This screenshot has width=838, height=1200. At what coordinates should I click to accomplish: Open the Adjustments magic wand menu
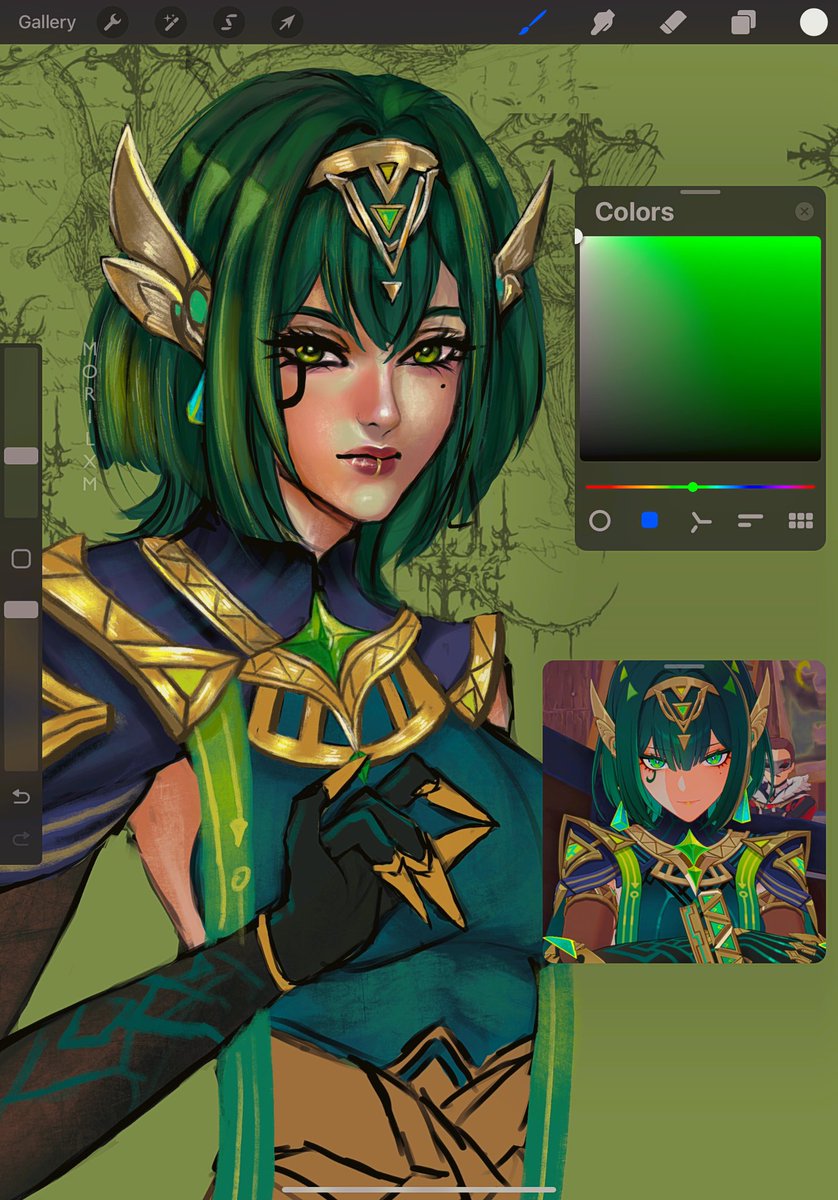click(x=170, y=22)
